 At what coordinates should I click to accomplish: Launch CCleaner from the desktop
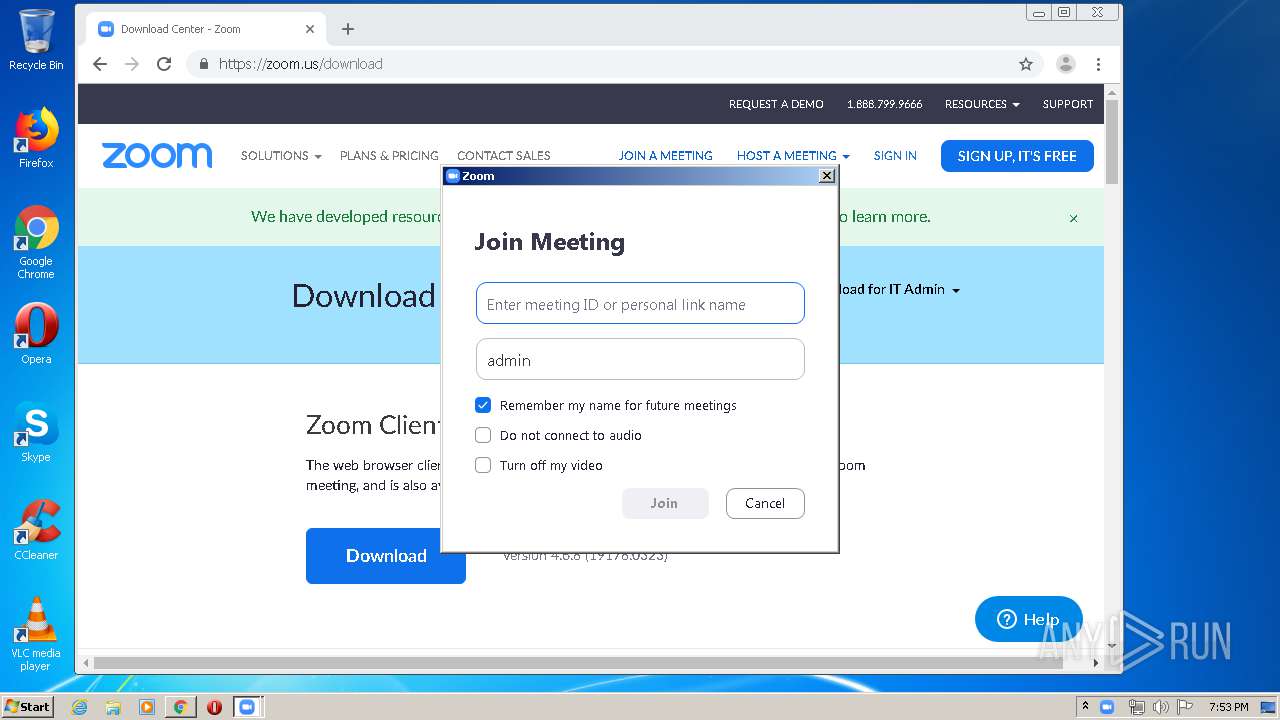(x=36, y=530)
